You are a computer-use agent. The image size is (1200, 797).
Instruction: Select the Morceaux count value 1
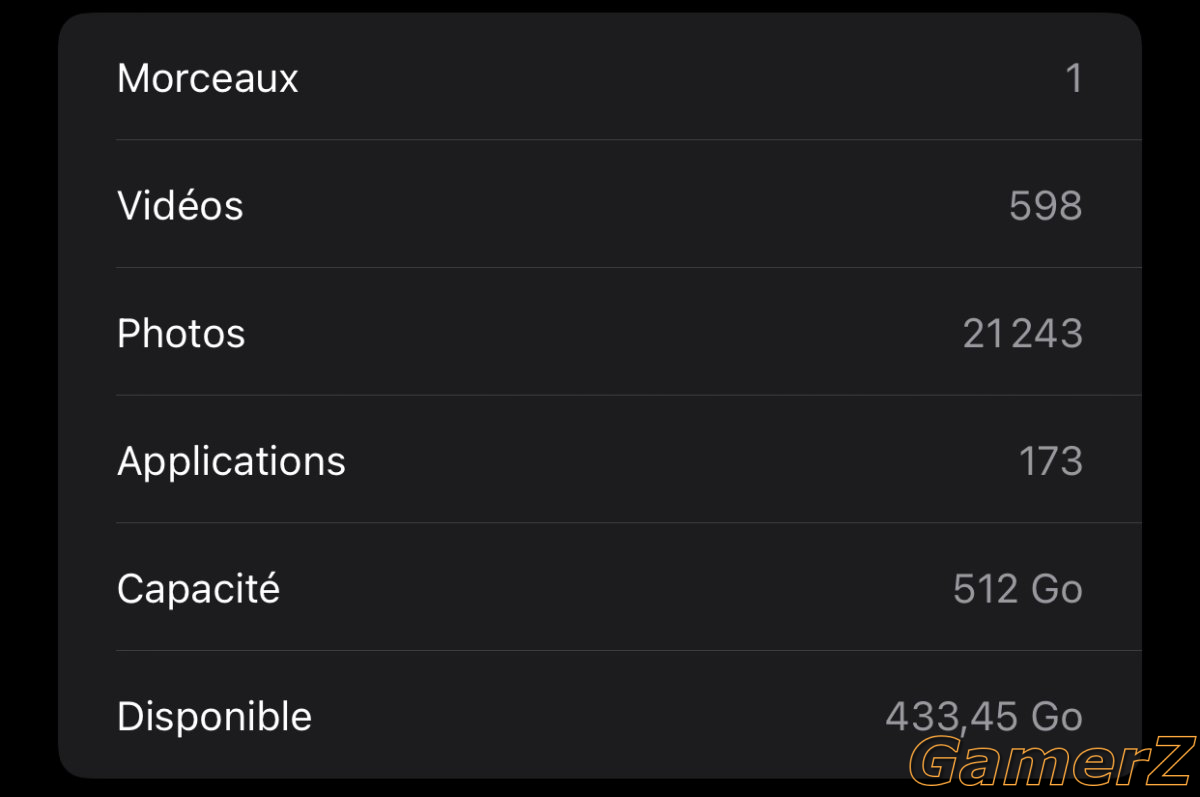[x=1074, y=78]
